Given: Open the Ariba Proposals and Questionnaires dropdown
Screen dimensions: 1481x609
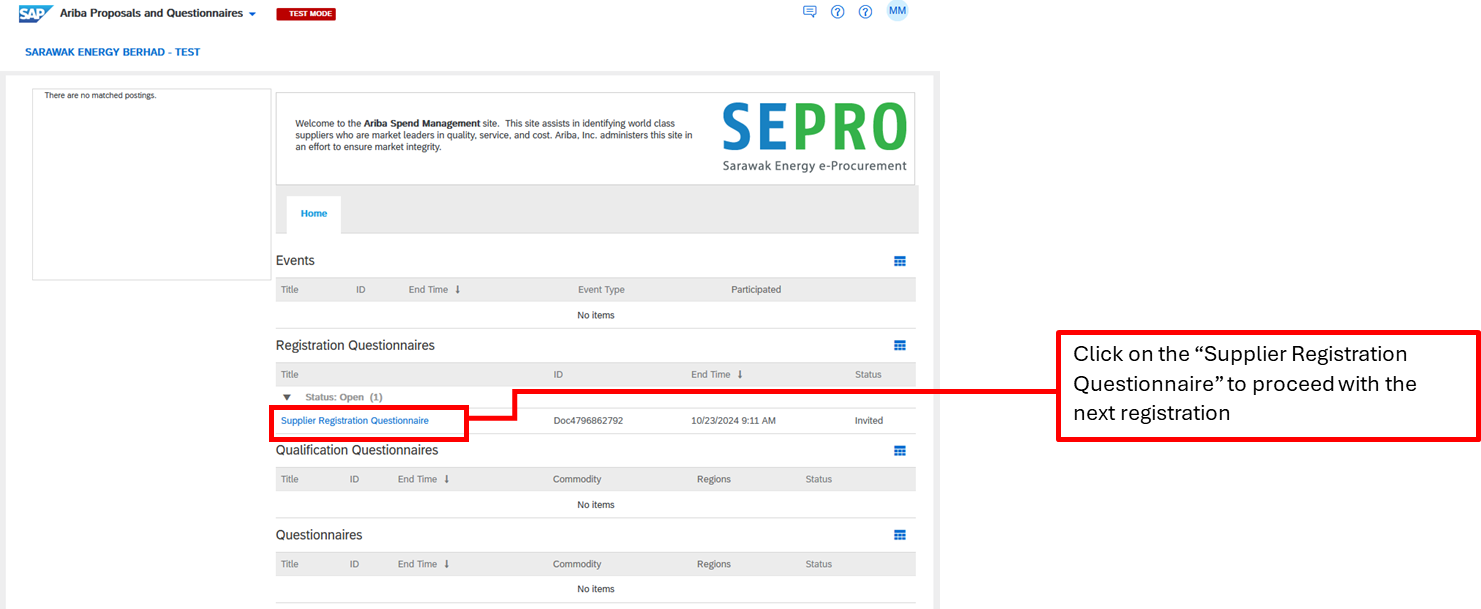Looking at the screenshot, I should [158, 14].
